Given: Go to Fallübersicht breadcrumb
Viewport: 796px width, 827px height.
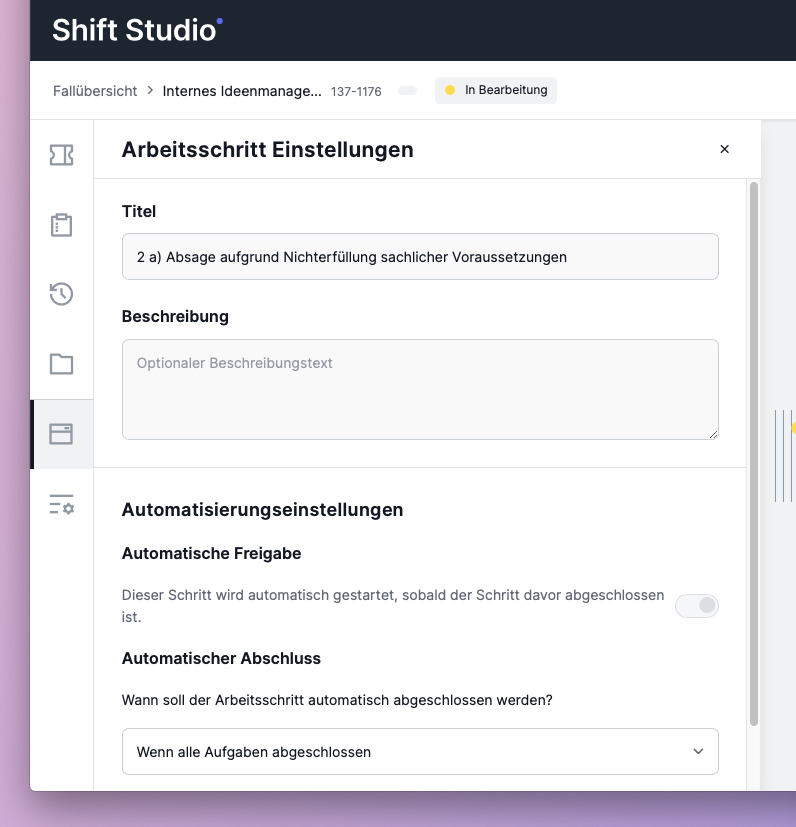Looking at the screenshot, I should tap(95, 91).
